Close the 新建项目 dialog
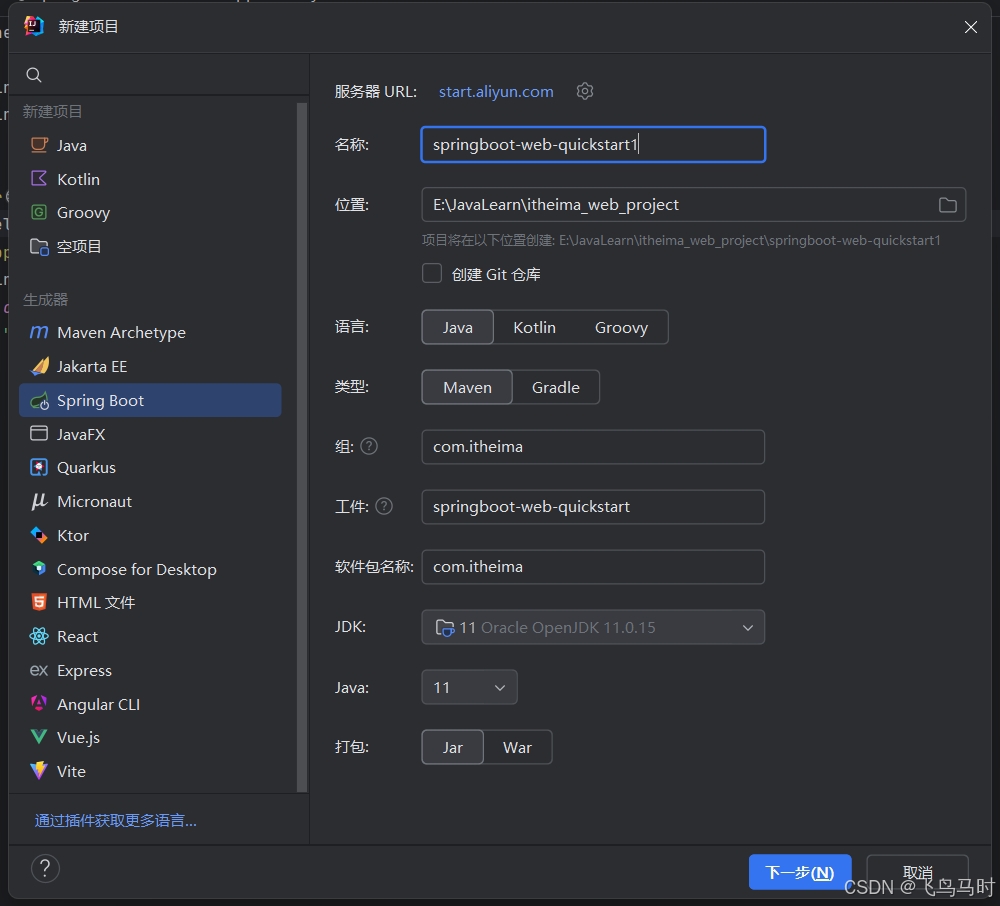This screenshot has width=1000, height=906. pyautogui.click(x=971, y=27)
